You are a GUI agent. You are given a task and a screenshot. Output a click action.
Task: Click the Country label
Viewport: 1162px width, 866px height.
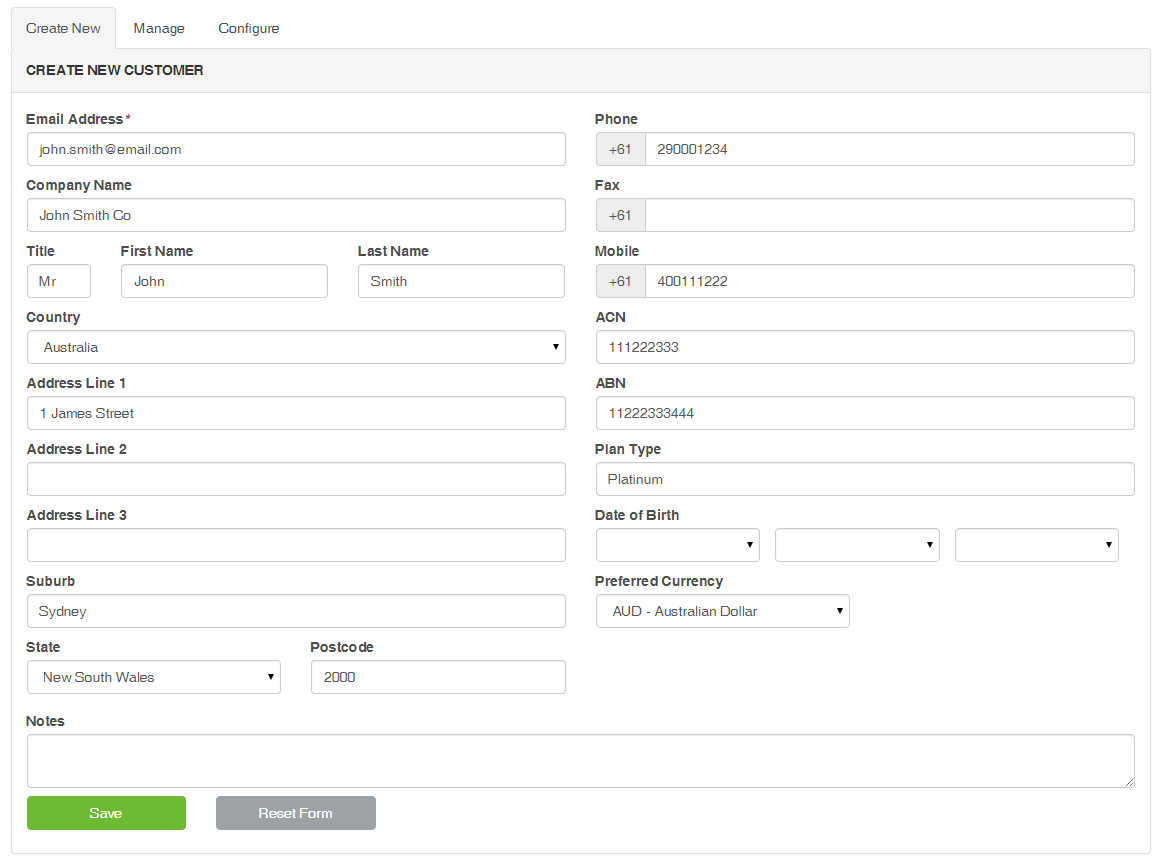tap(53, 317)
